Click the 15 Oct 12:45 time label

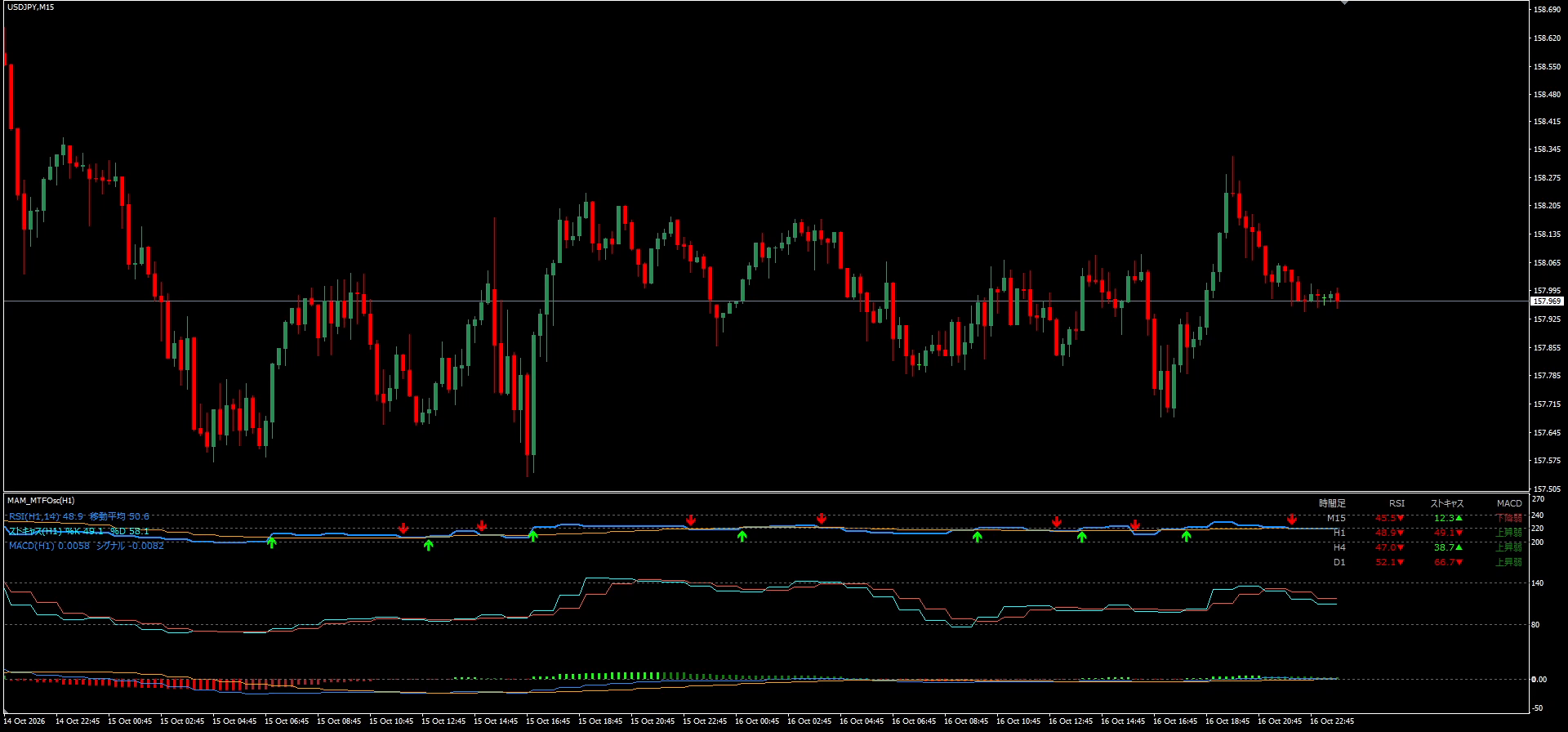(x=443, y=721)
